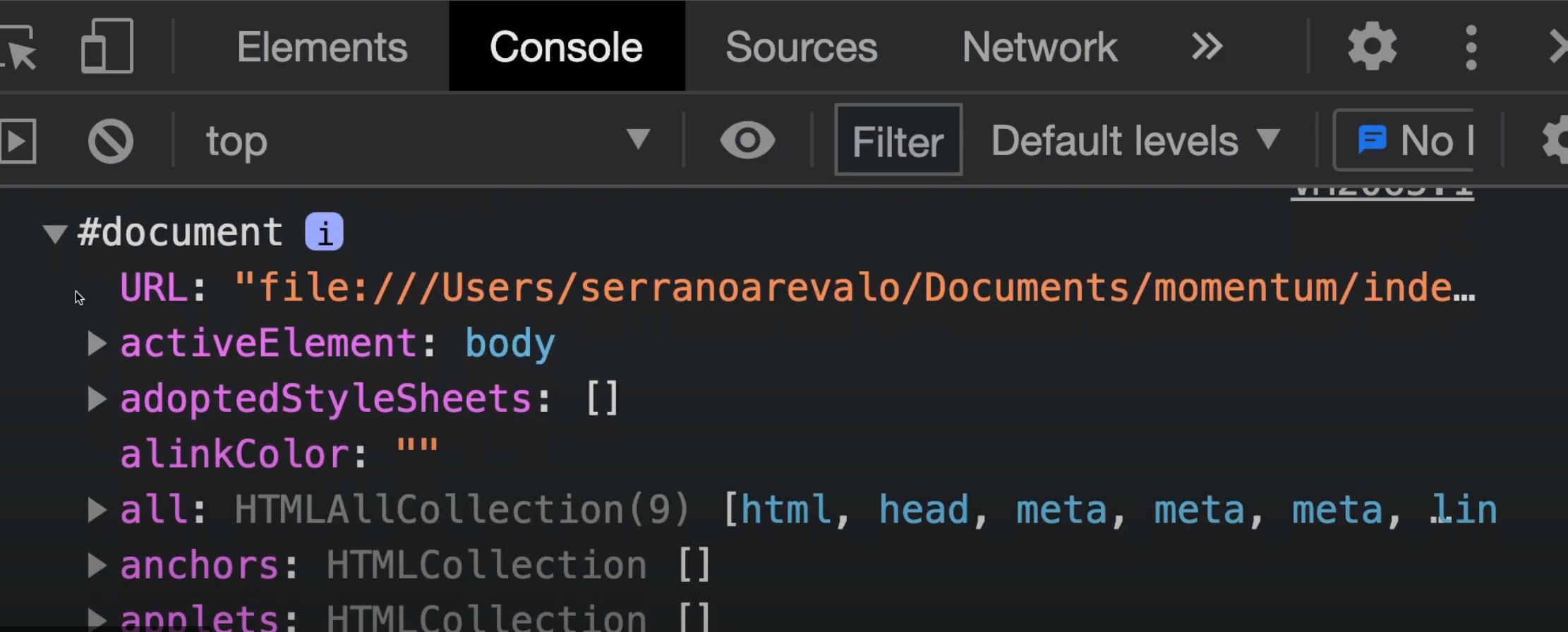Switch to the Console tab
This screenshot has width=1568, height=632.
(x=566, y=47)
